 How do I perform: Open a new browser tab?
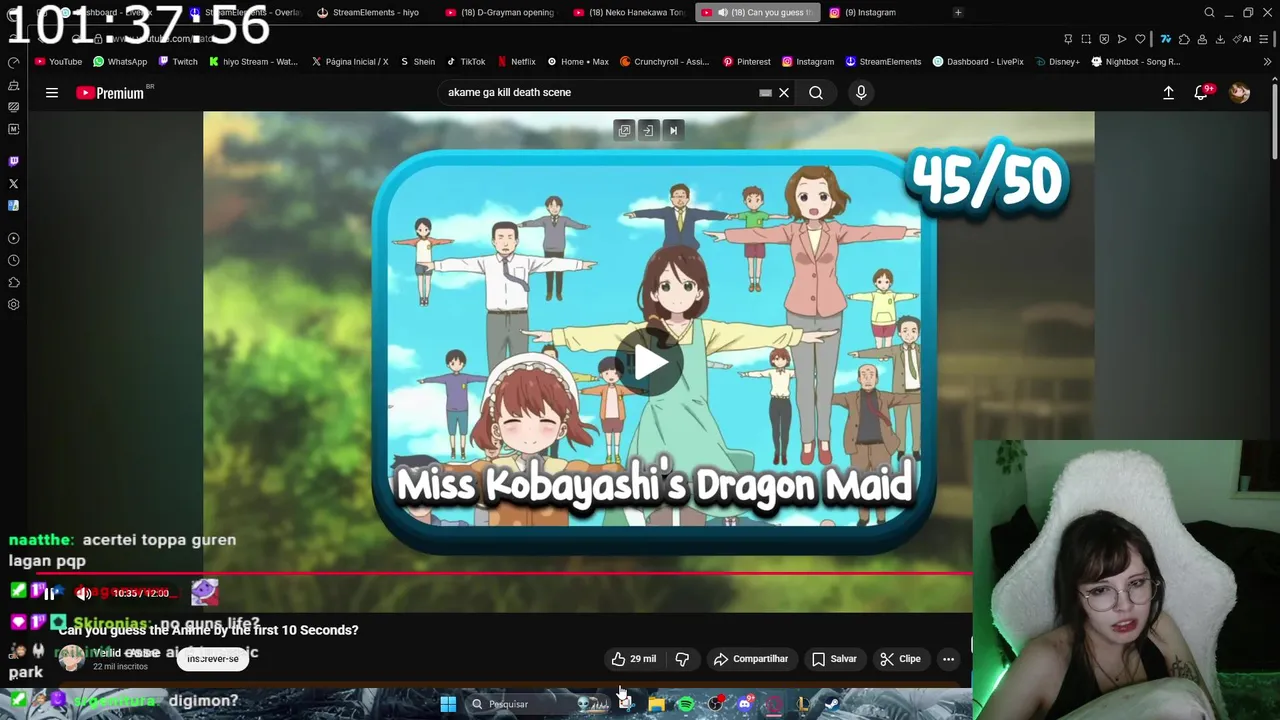point(958,13)
